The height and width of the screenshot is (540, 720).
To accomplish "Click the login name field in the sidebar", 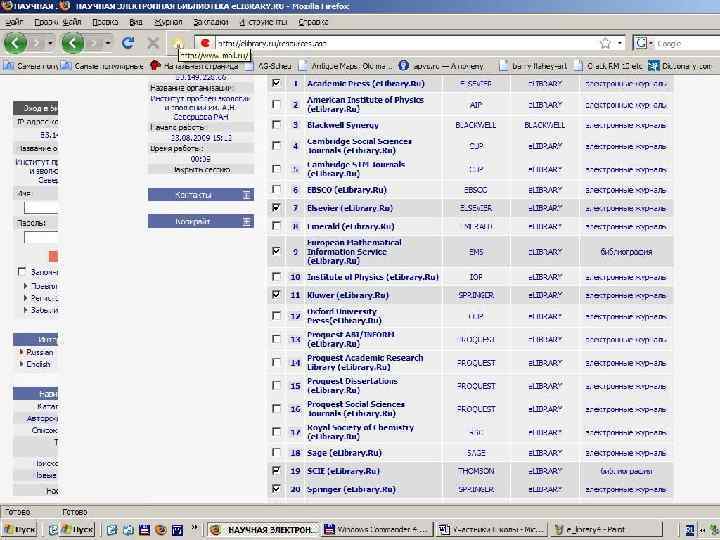I will [41, 207].
